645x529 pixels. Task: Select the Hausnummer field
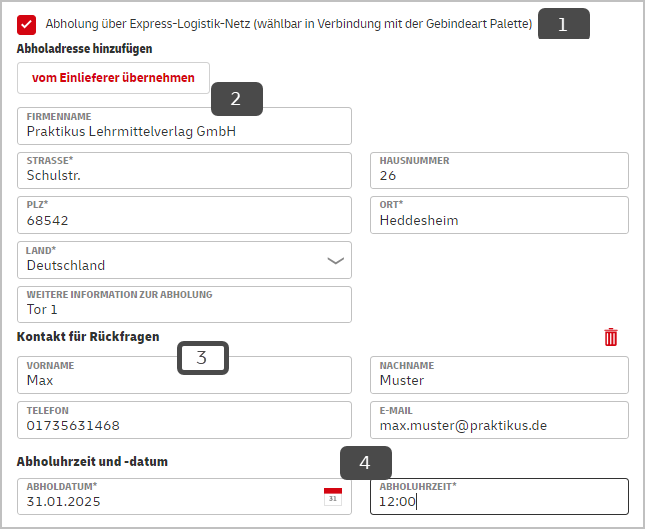pyautogui.click(x=499, y=171)
